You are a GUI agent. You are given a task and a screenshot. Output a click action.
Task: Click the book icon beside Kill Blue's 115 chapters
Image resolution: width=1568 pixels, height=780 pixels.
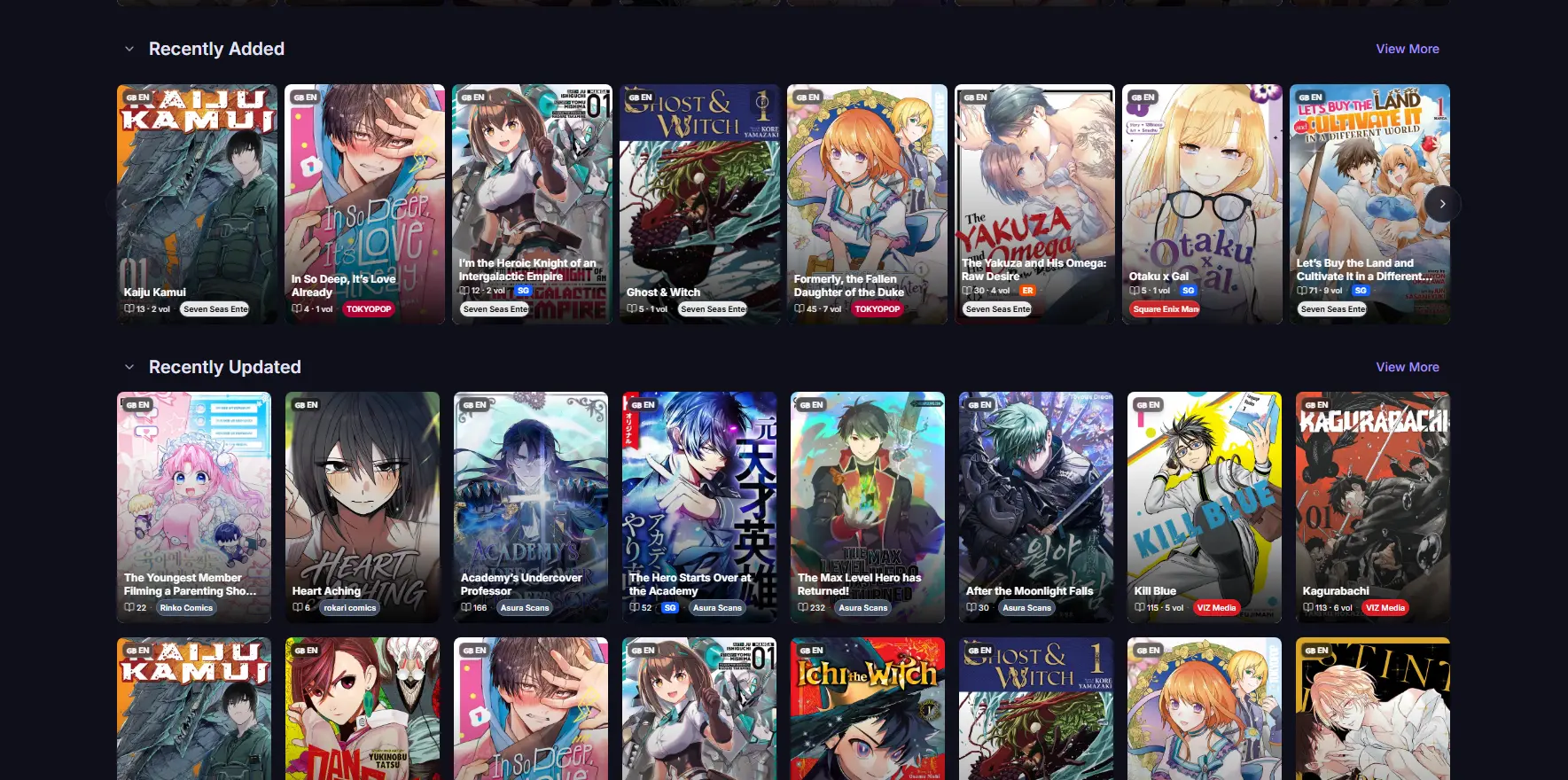[x=1140, y=608]
